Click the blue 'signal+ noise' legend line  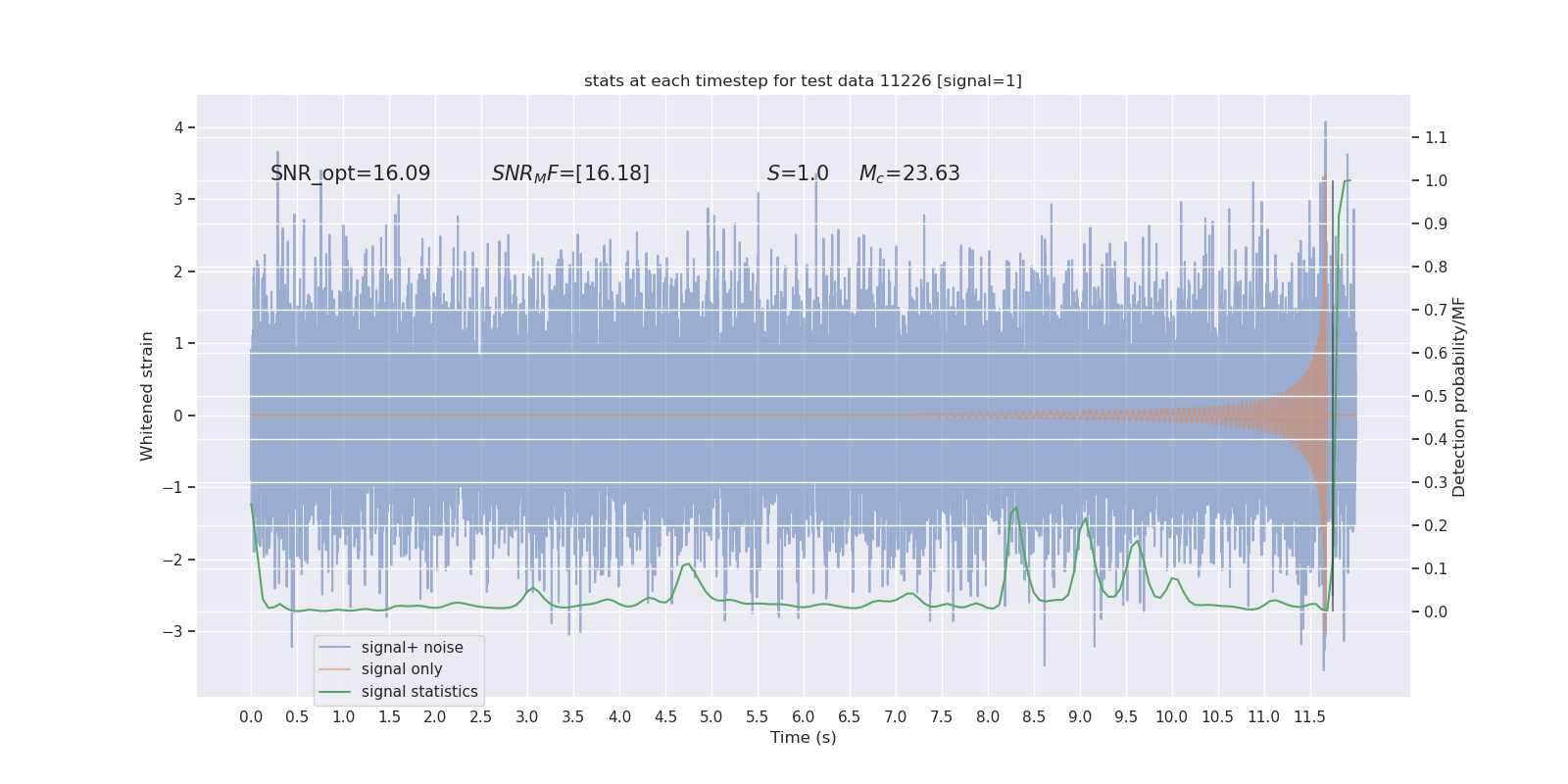(334, 648)
